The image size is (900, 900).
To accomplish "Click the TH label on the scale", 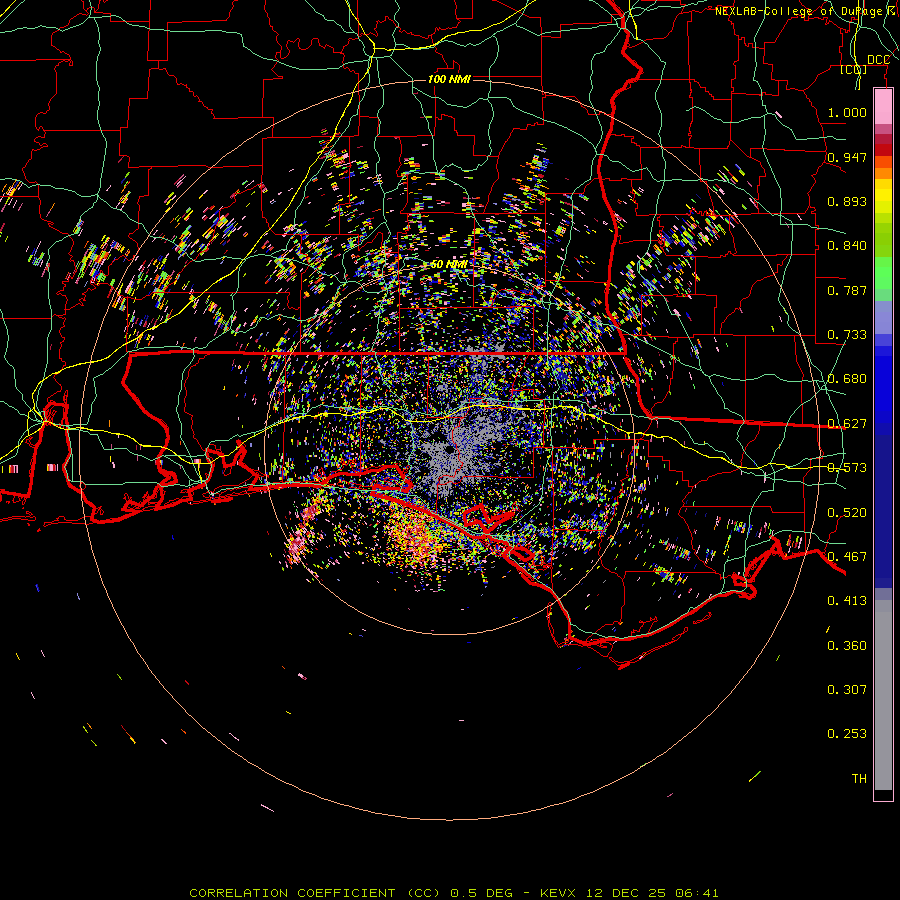I will [859, 779].
